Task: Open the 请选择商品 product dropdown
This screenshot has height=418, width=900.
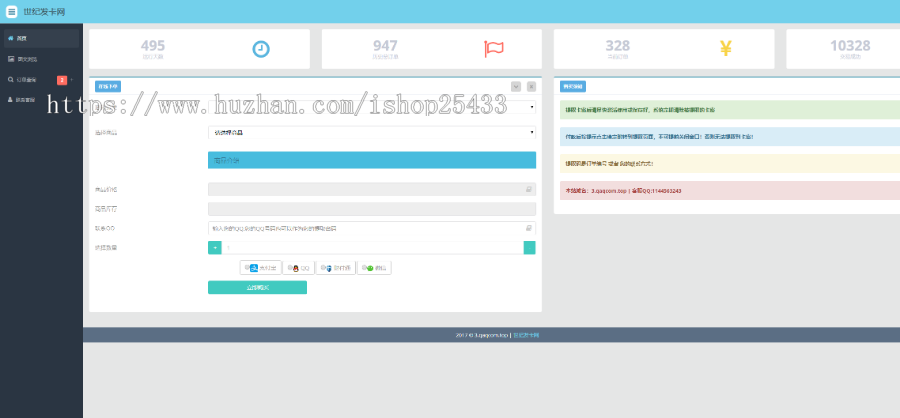Action: point(372,133)
